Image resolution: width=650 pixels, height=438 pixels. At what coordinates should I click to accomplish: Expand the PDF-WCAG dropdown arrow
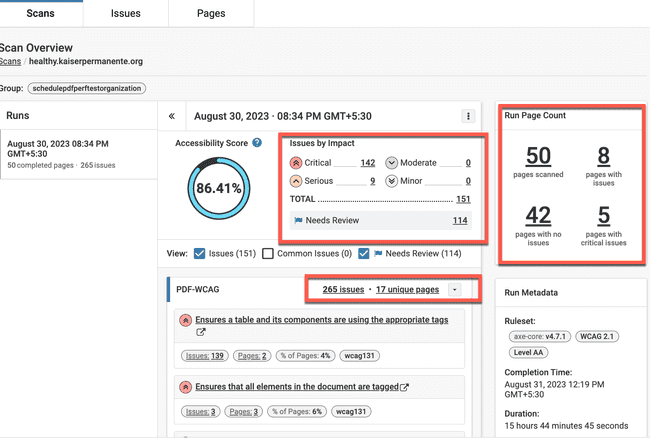tap(454, 289)
